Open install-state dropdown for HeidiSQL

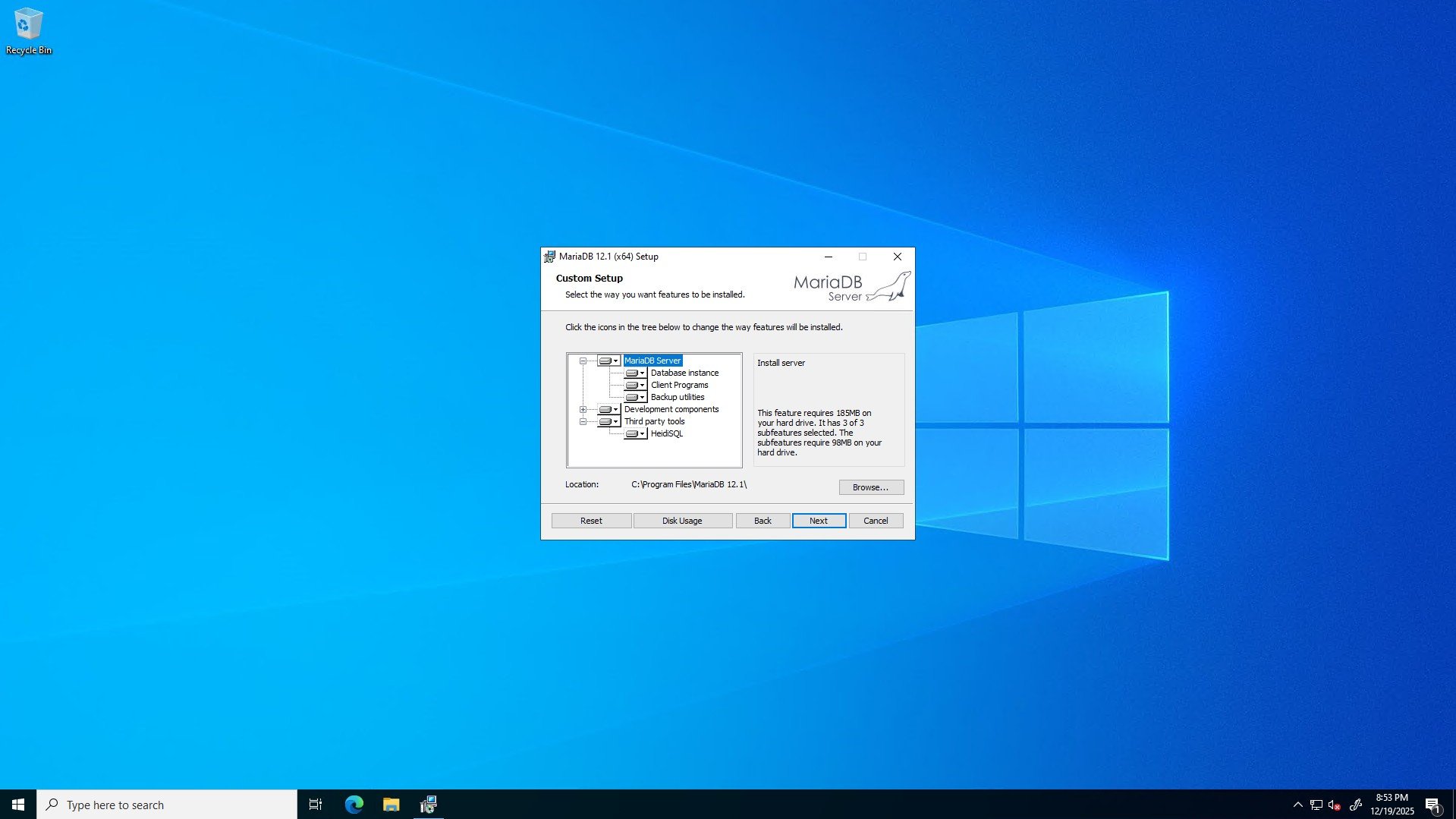tap(635, 433)
